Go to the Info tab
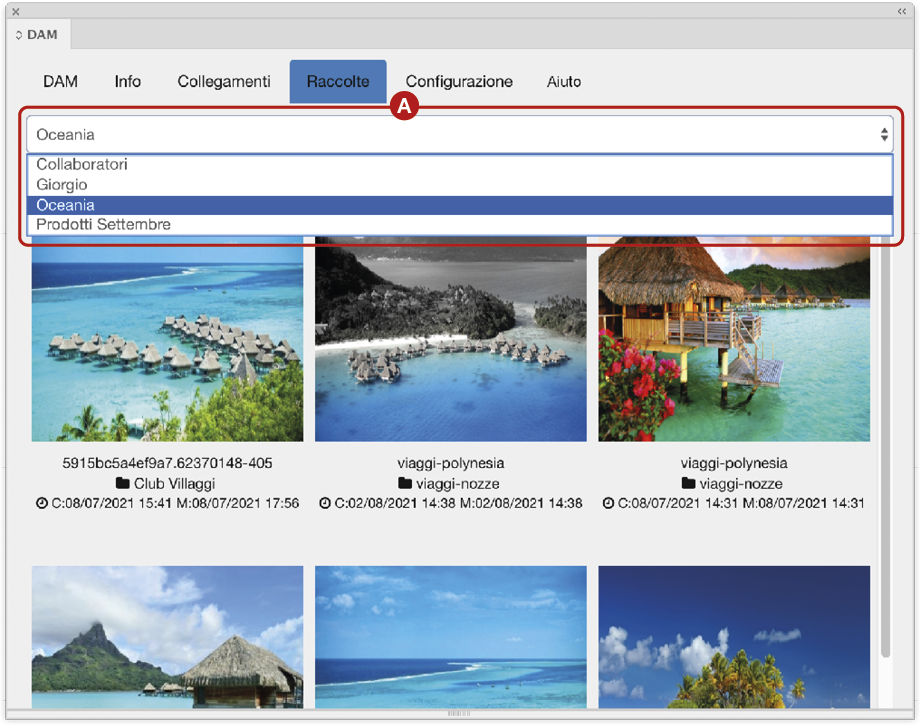Viewport: 920px width, 726px height. click(x=128, y=82)
